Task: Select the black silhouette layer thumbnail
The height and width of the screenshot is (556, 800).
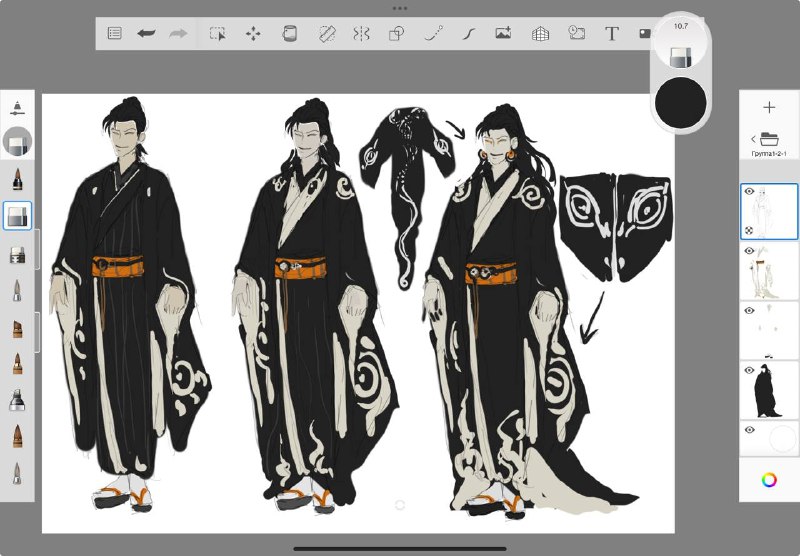Action: pyautogui.click(x=769, y=390)
